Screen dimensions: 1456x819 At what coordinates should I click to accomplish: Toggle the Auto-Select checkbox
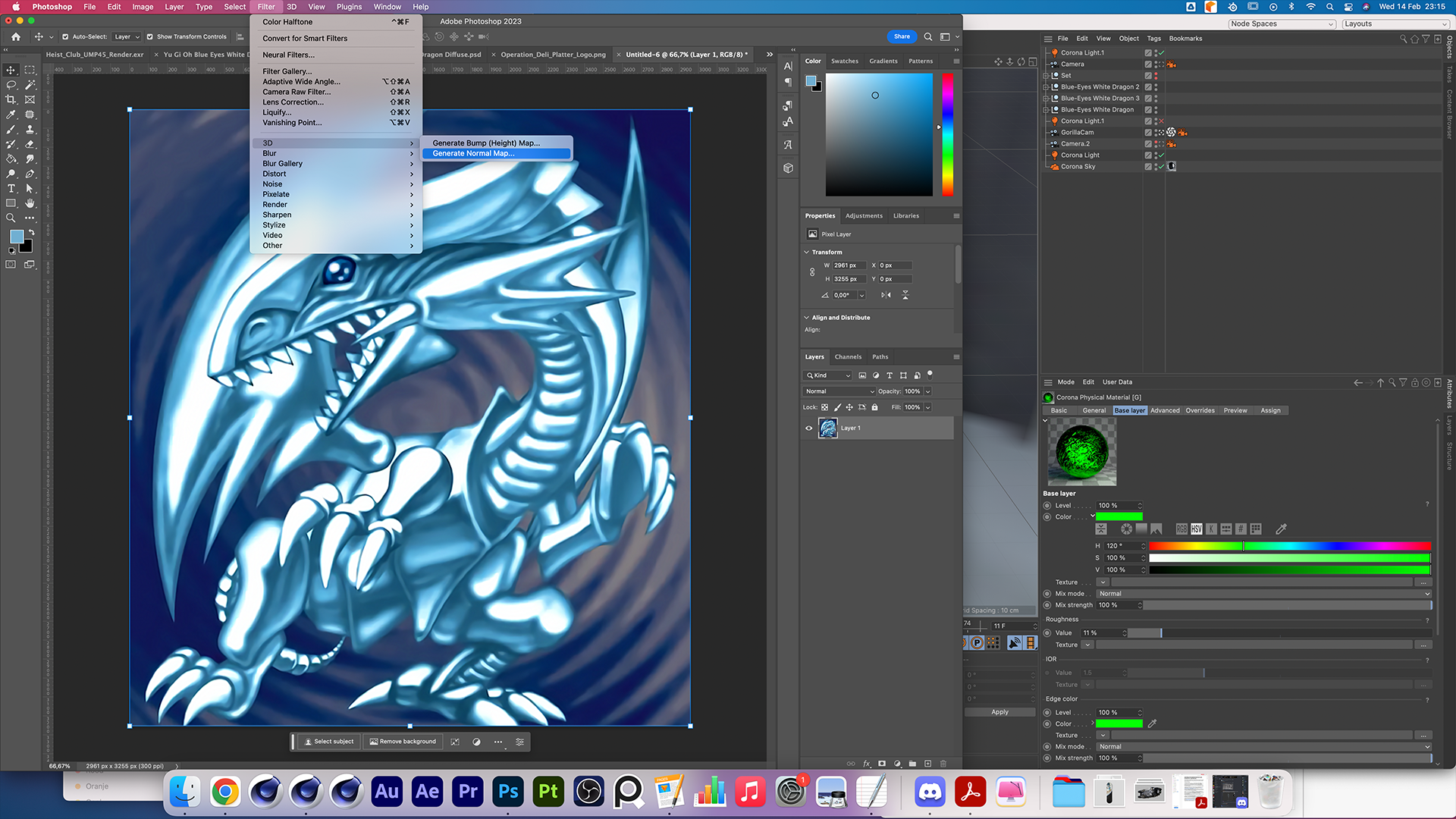65,36
